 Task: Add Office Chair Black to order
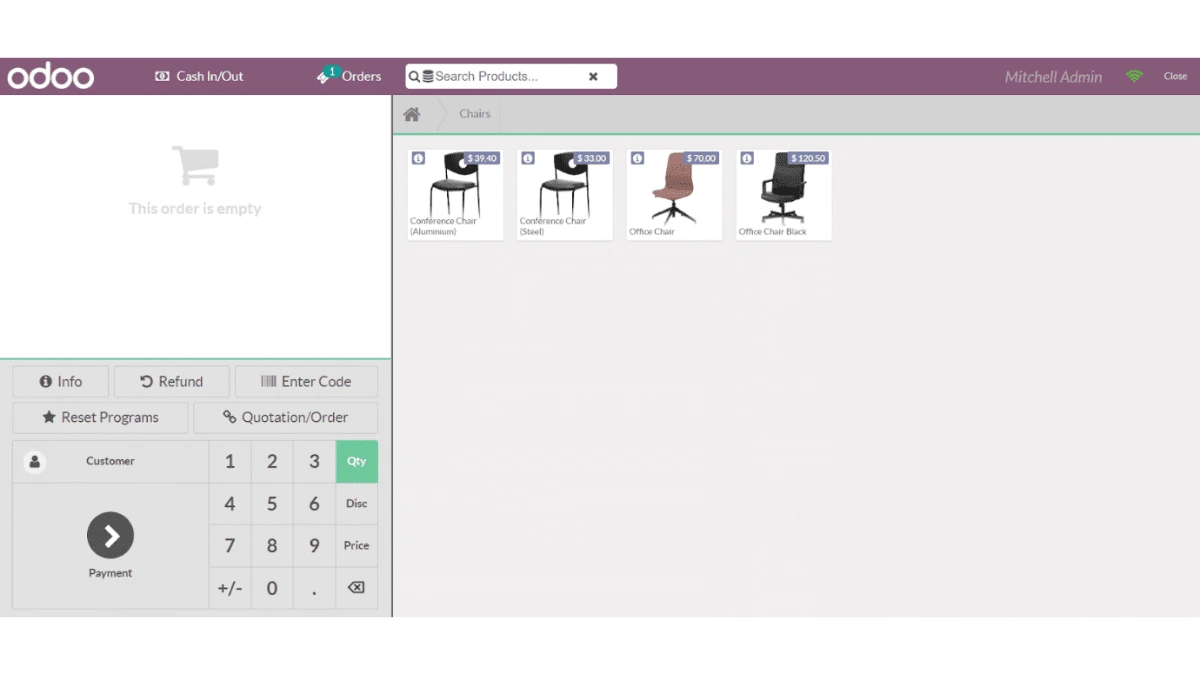[784, 195]
